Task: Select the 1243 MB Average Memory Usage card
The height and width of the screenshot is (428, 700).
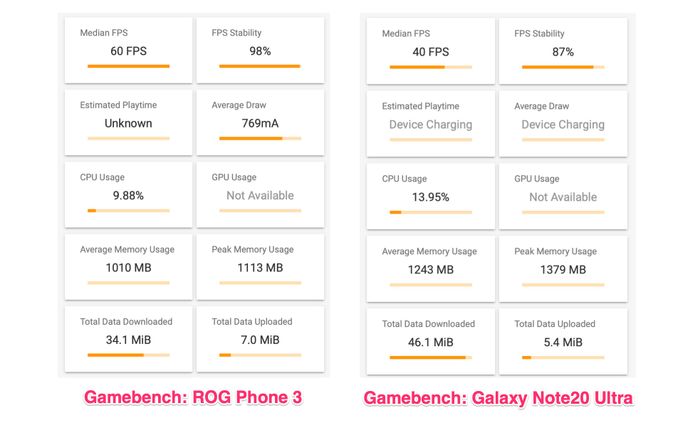Action: pyautogui.click(x=431, y=269)
